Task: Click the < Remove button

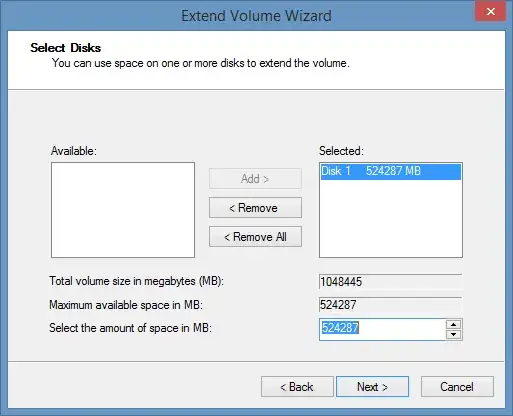Action: click(x=255, y=208)
